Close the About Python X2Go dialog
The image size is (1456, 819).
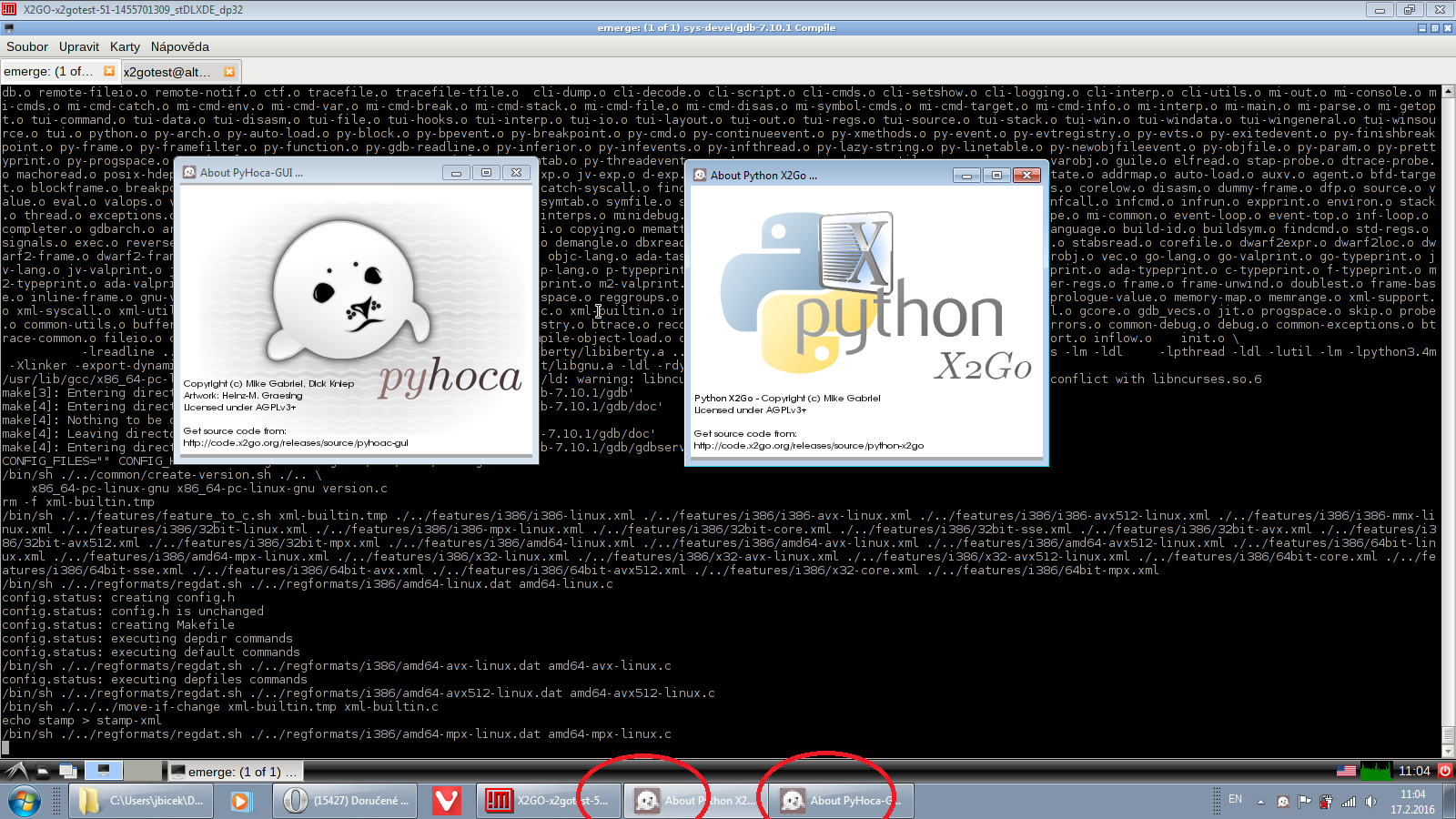(1026, 175)
